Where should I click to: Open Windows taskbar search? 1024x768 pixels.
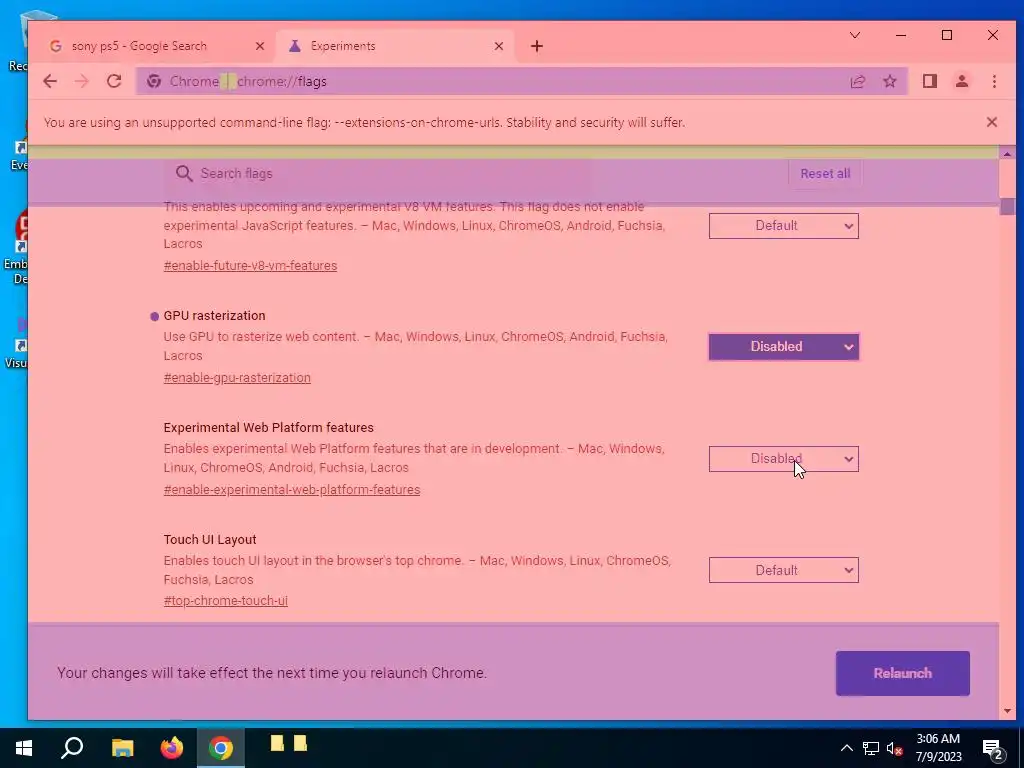[x=72, y=748]
